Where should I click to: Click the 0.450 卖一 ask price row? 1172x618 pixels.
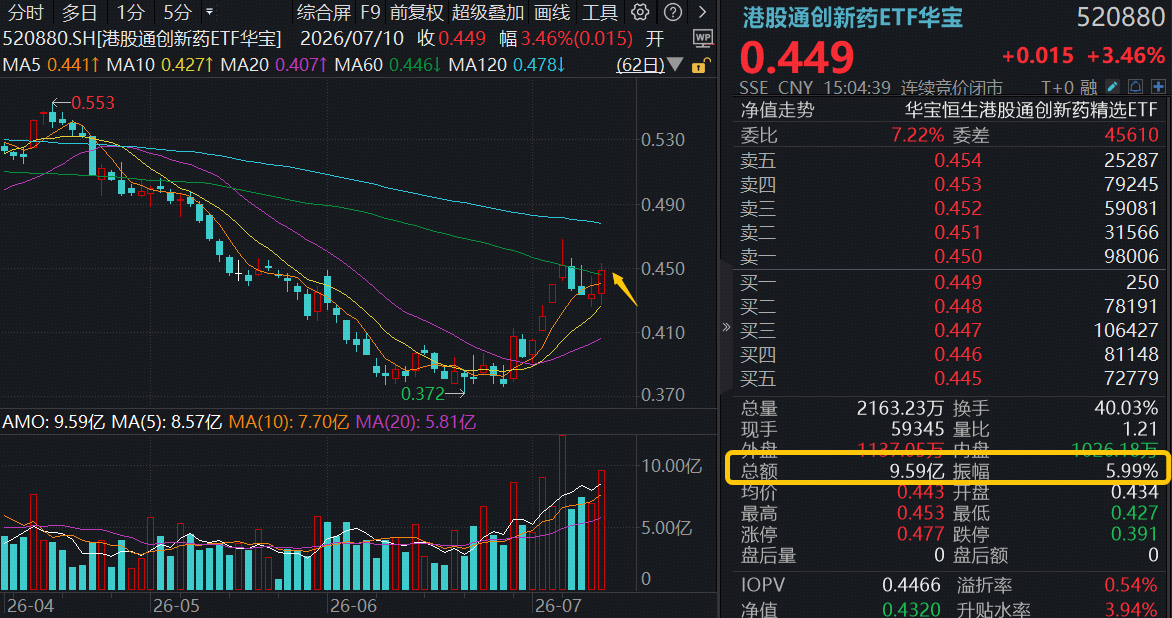click(x=949, y=256)
